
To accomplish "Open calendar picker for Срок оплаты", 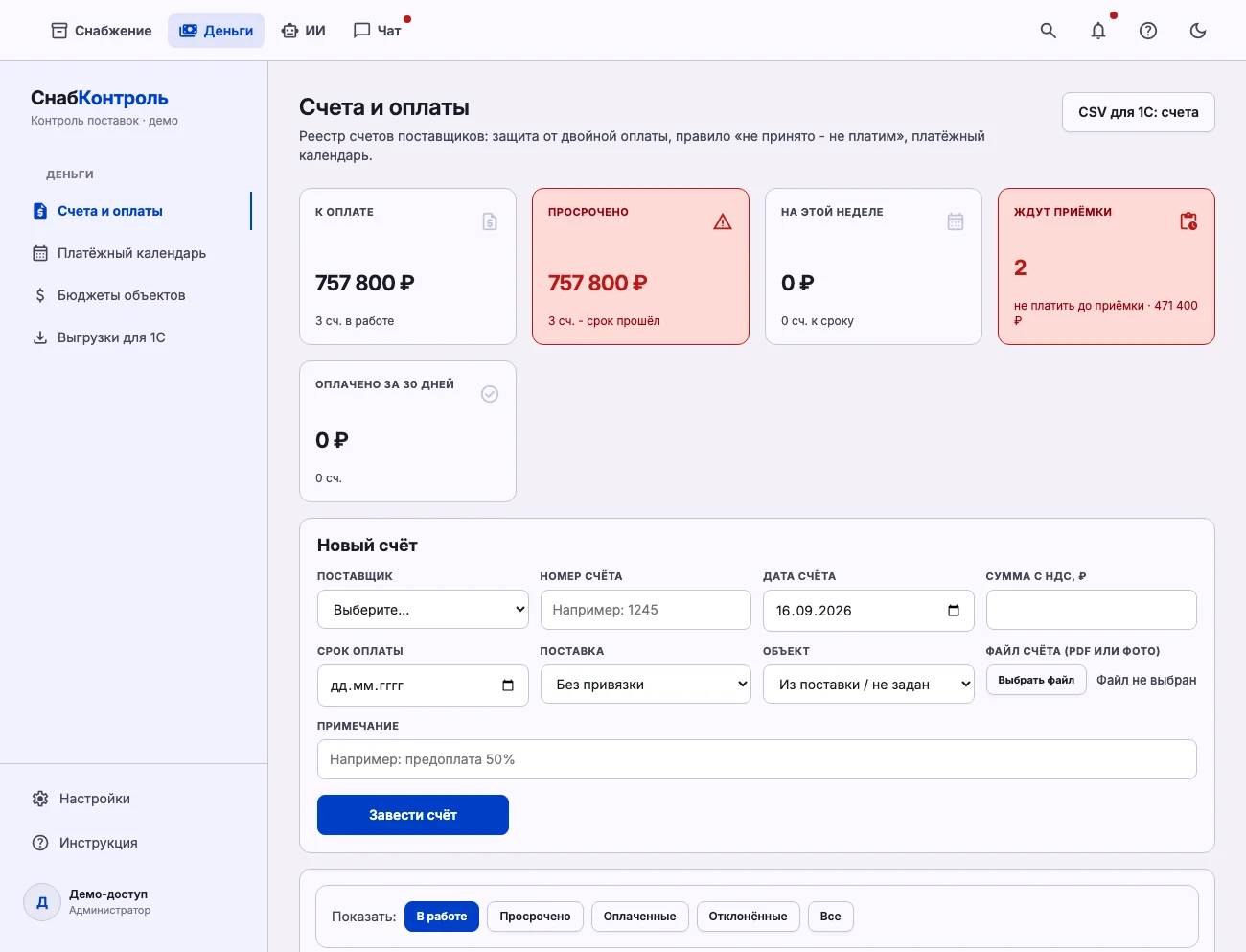I will pos(508,685).
